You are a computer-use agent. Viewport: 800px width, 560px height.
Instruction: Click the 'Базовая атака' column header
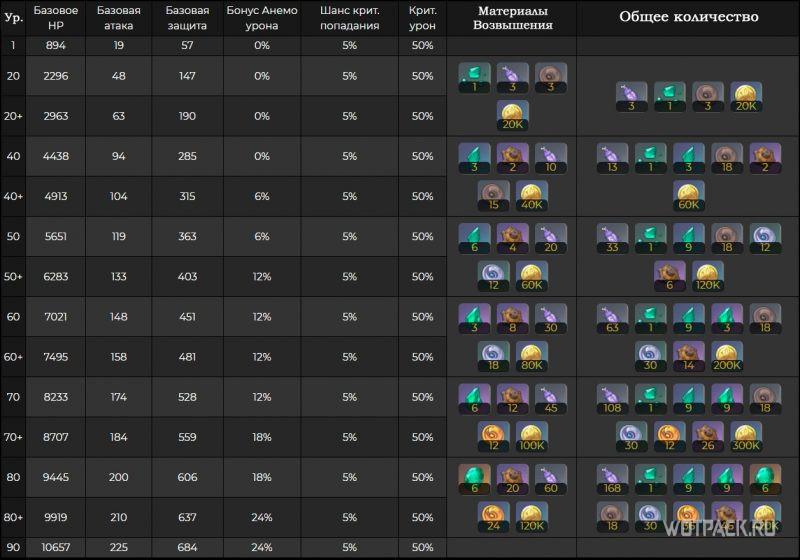point(118,18)
